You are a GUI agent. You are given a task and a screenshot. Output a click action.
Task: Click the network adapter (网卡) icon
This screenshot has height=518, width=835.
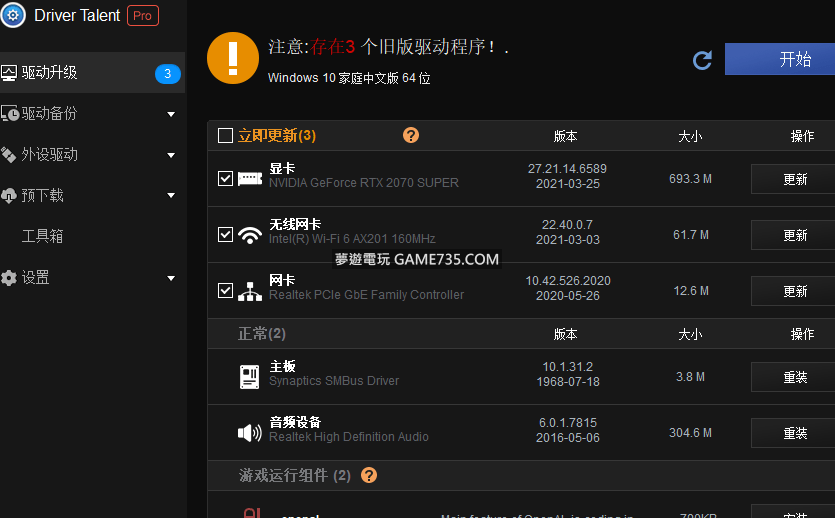point(249,291)
